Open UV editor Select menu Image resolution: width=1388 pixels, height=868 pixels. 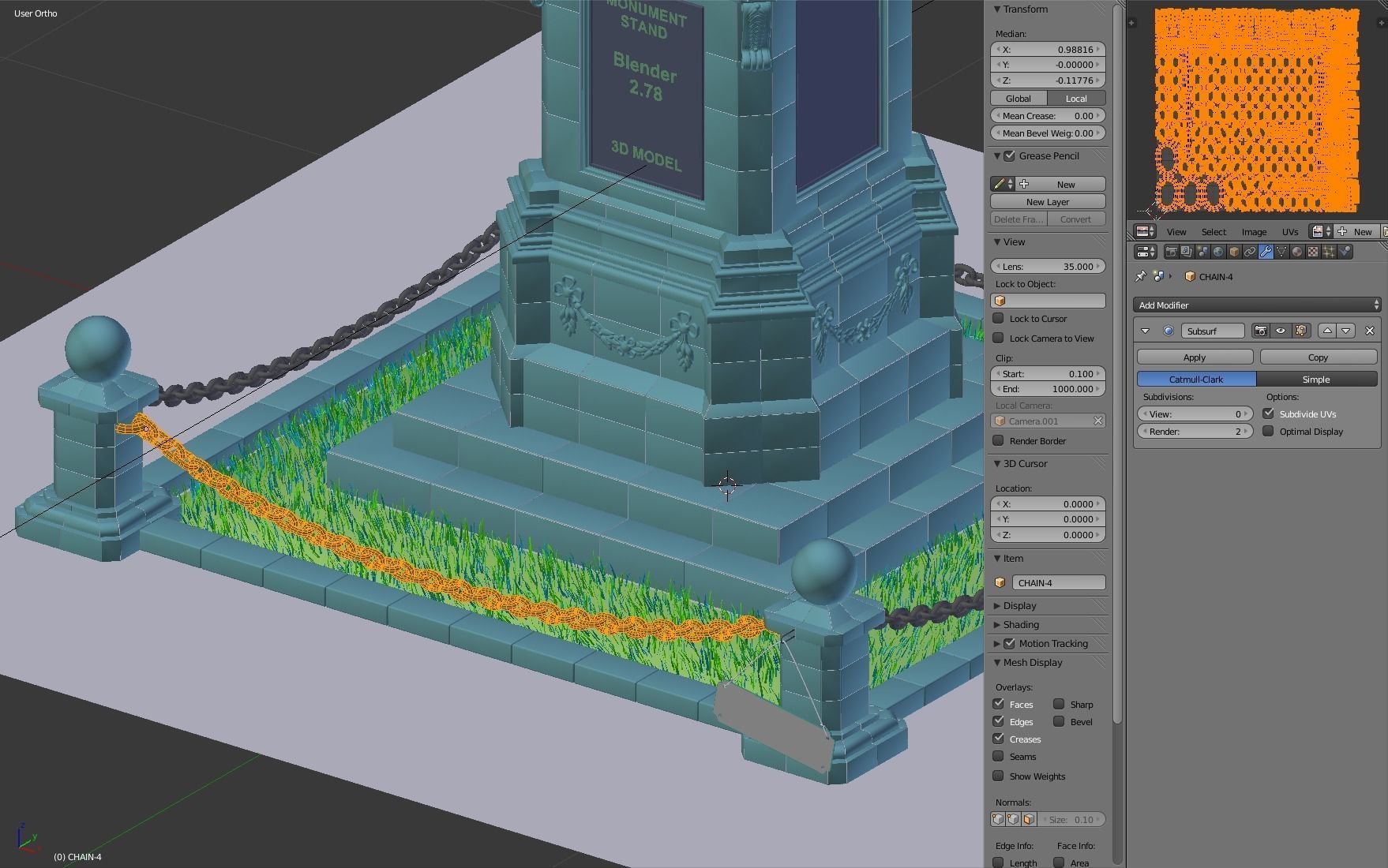tap(1214, 231)
